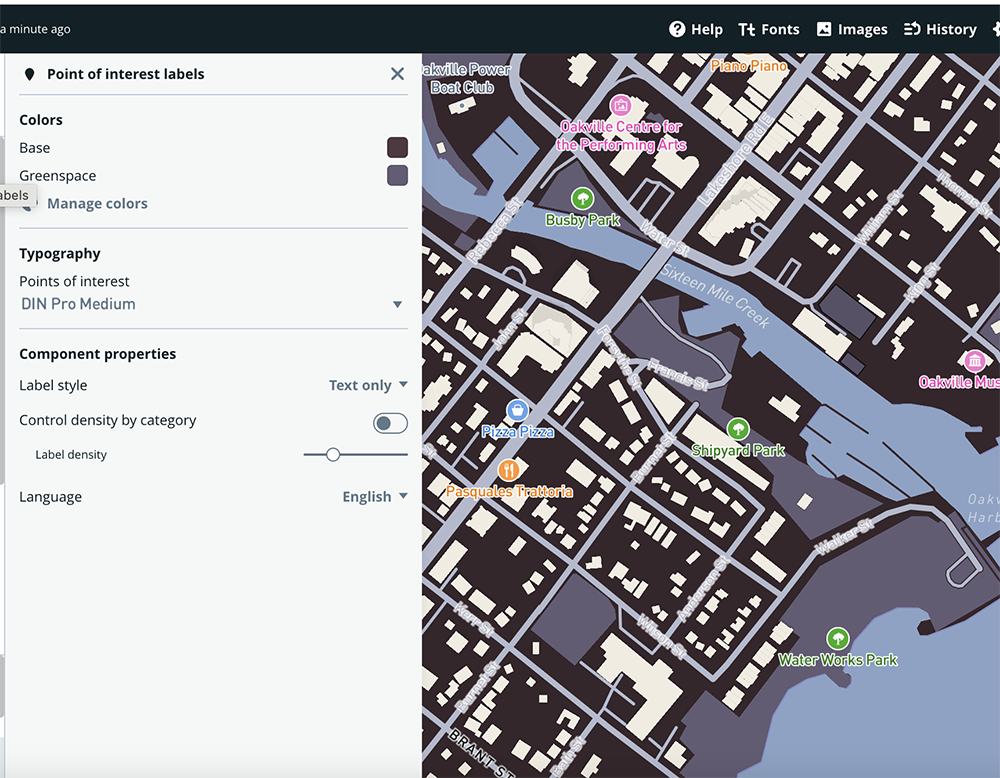The image size is (1000, 778).
Task: Select the Pizza Pizza restaurant marker
Action: click(516, 410)
